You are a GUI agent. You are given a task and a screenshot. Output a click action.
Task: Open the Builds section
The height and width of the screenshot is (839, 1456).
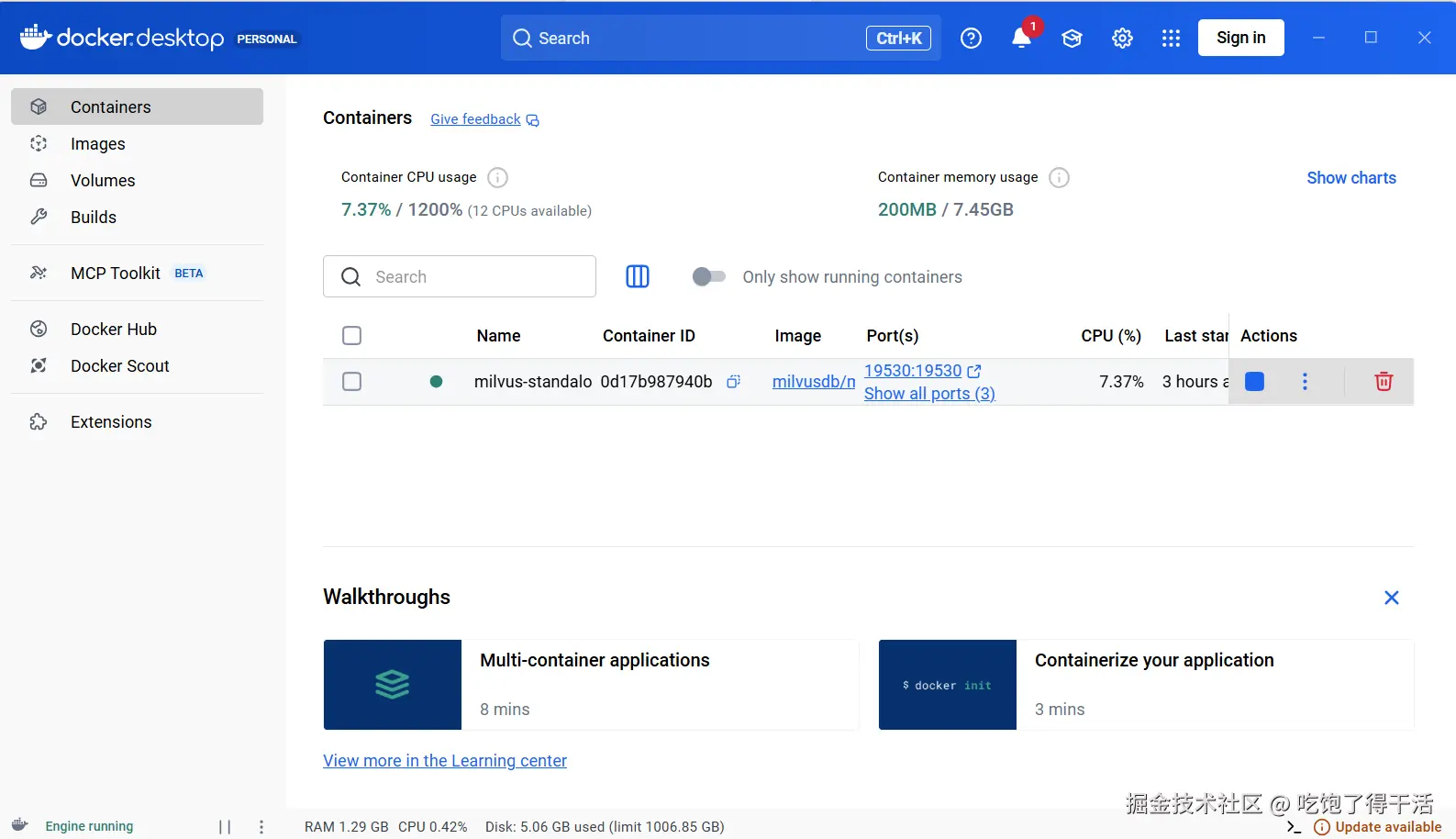(137, 217)
